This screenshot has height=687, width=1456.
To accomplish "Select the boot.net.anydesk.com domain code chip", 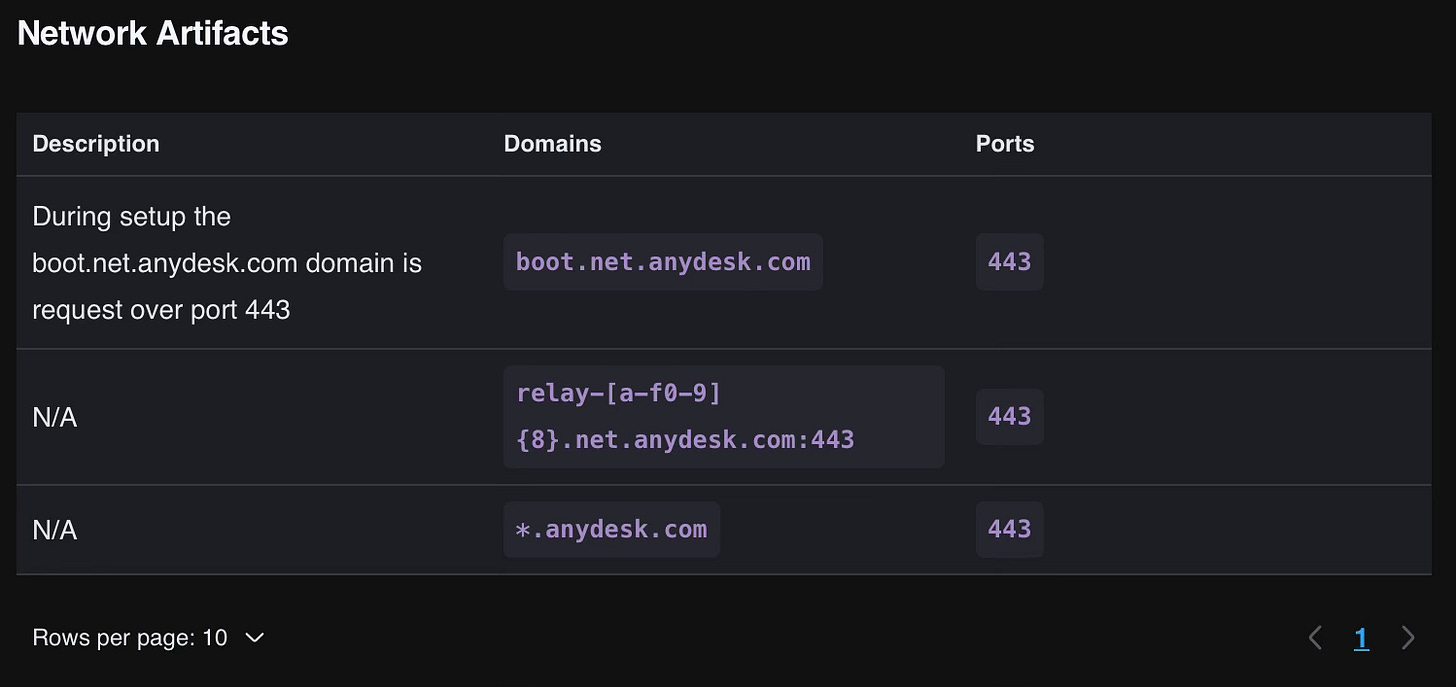I will coord(663,262).
